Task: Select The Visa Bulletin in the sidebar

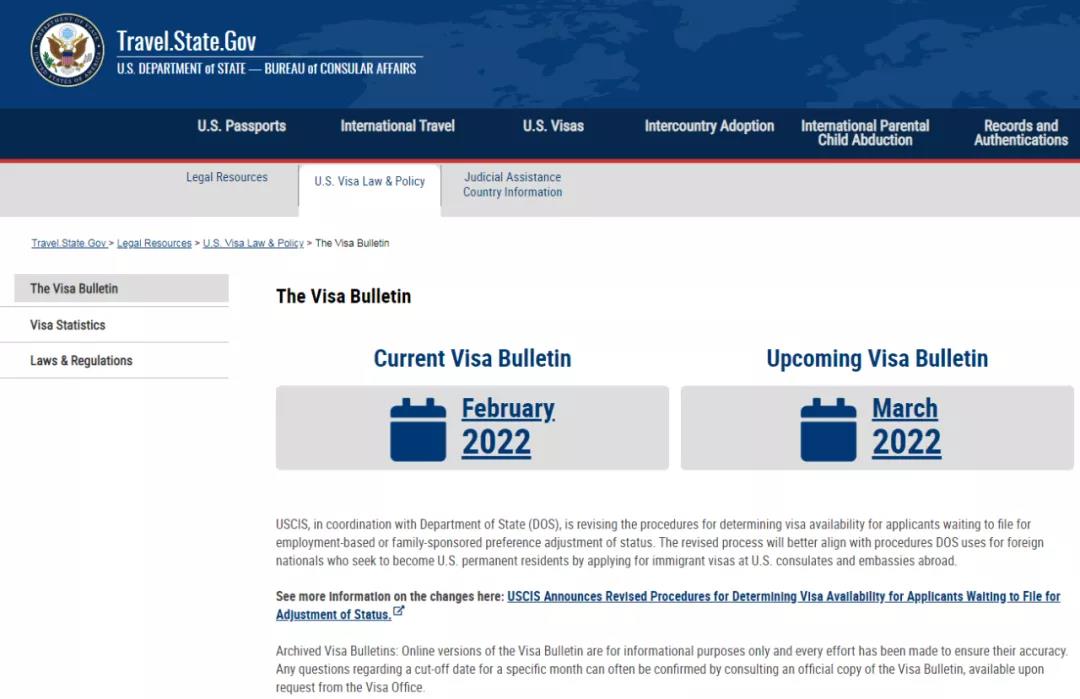Action: [x=121, y=289]
